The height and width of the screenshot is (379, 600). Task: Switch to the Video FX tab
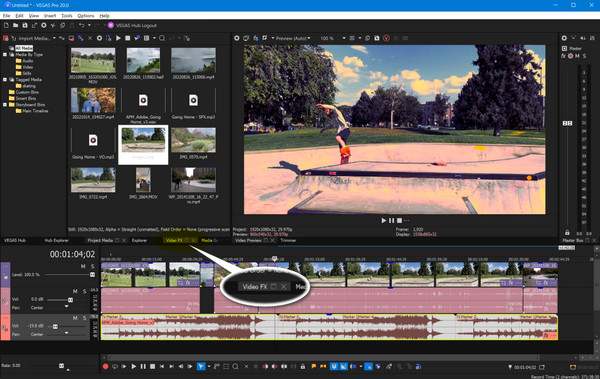174,240
